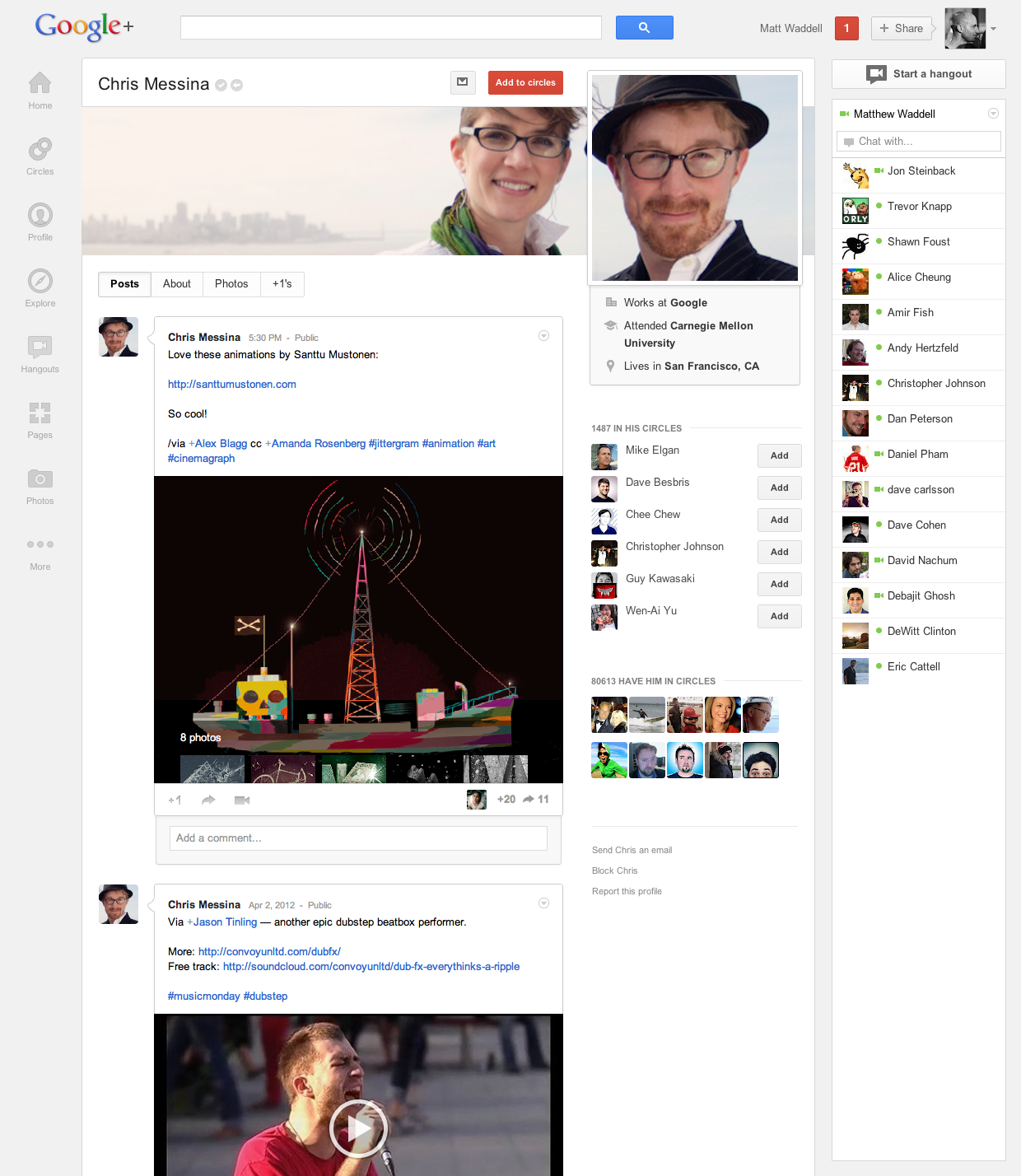
Task: Open the santtumustonen.com link
Action: click(x=231, y=384)
